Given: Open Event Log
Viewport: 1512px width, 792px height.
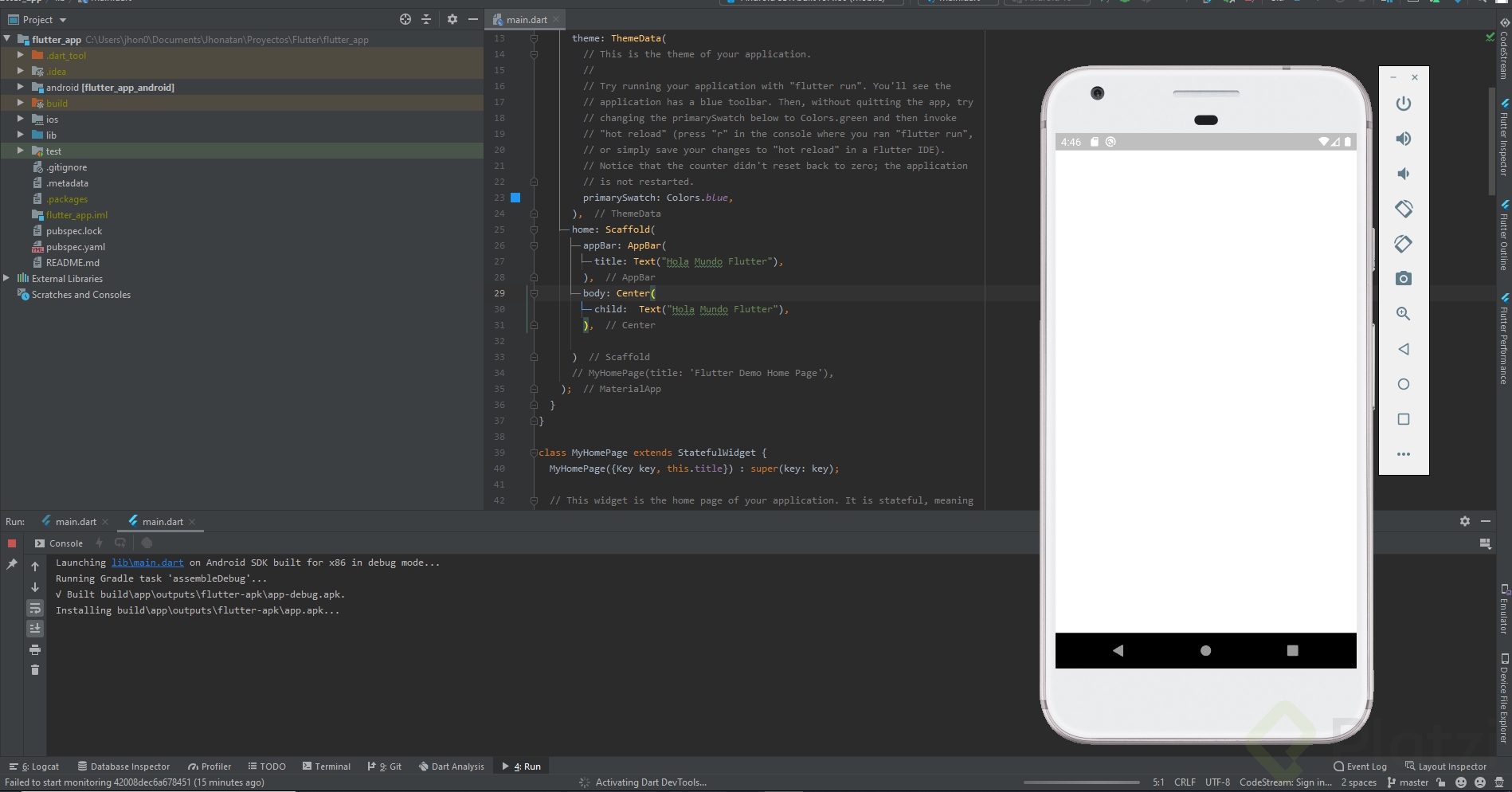Looking at the screenshot, I should click(x=1360, y=767).
